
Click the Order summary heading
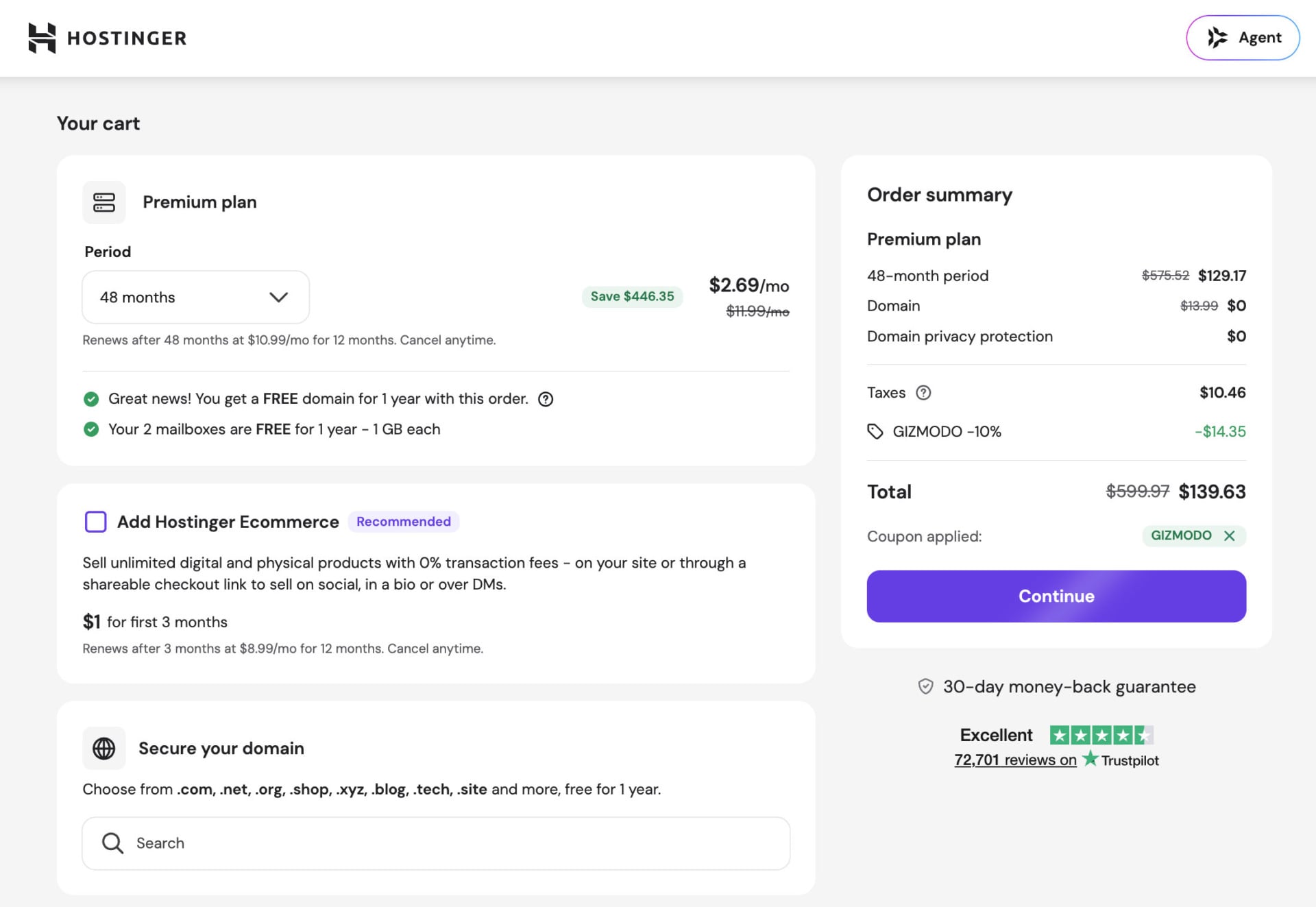pos(940,195)
